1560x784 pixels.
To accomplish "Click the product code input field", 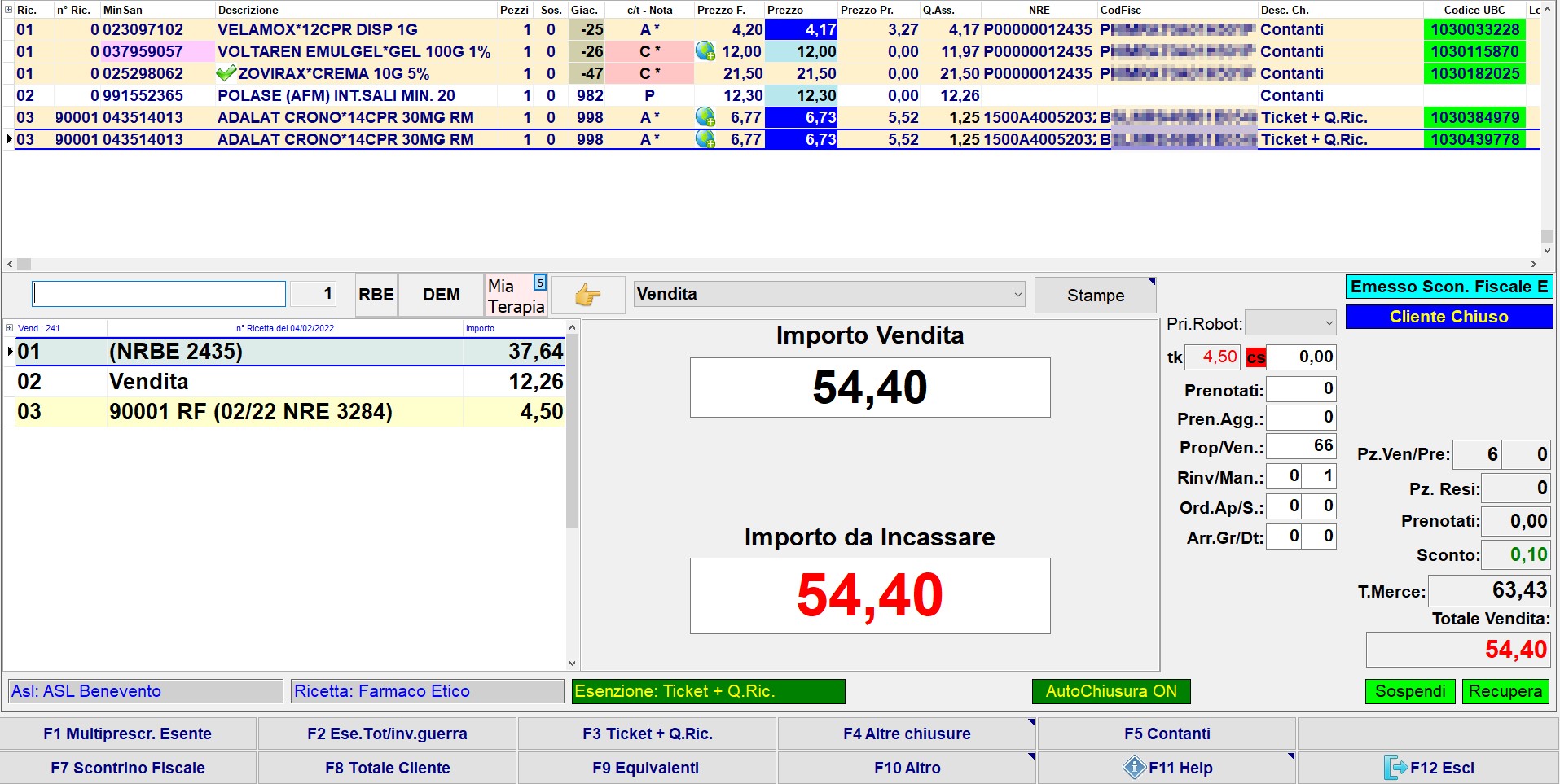I will click(159, 294).
